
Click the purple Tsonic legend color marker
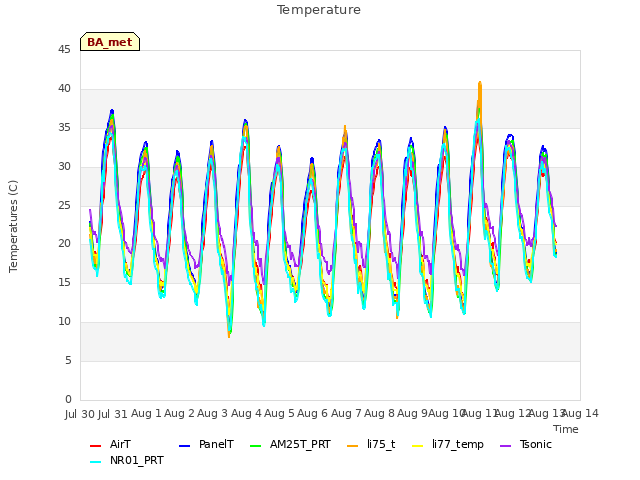[505, 446]
